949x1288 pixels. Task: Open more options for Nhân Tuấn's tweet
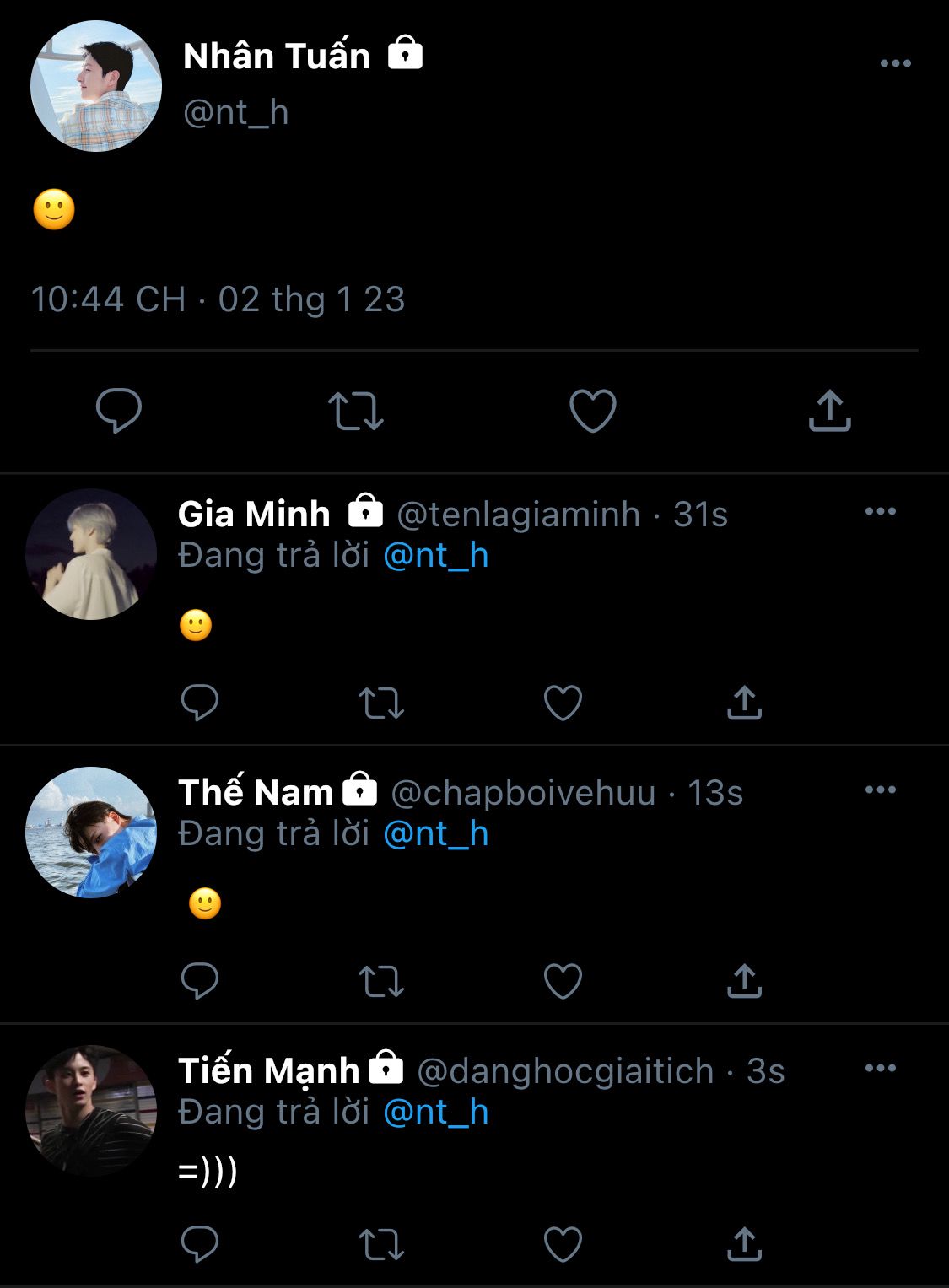pos(895,63)
